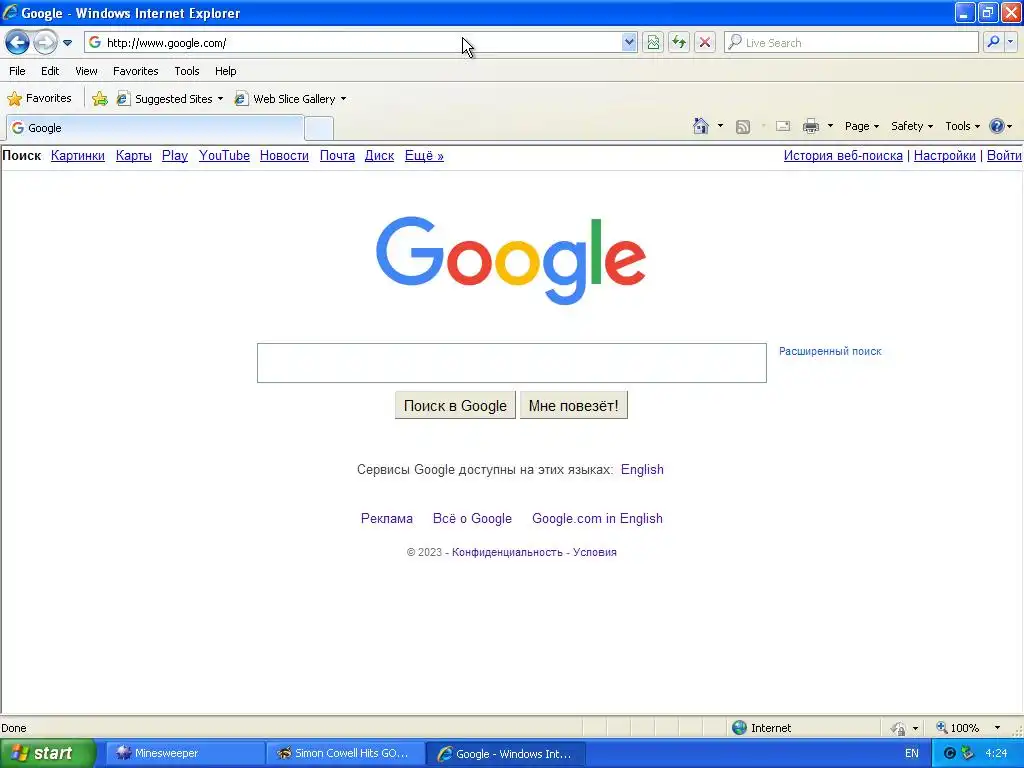1024x768 pixels.
Task: Open Google.com in English link
Action: tap(597, 519)
